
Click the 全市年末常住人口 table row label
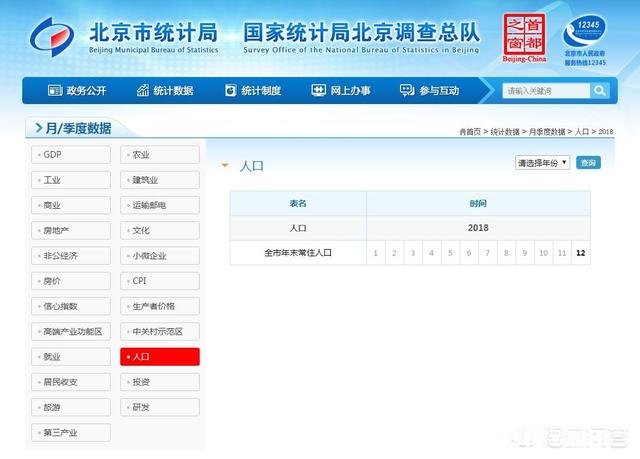[298, 253]
